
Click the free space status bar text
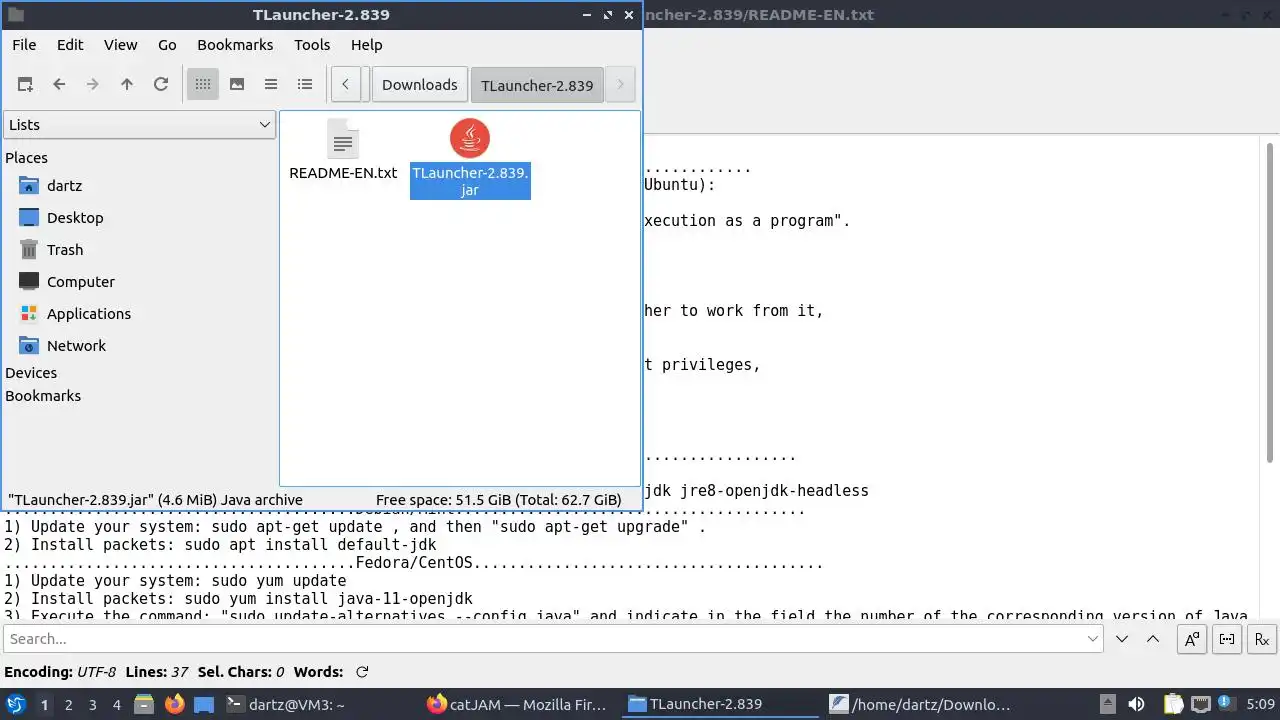[x=498, y=500]
